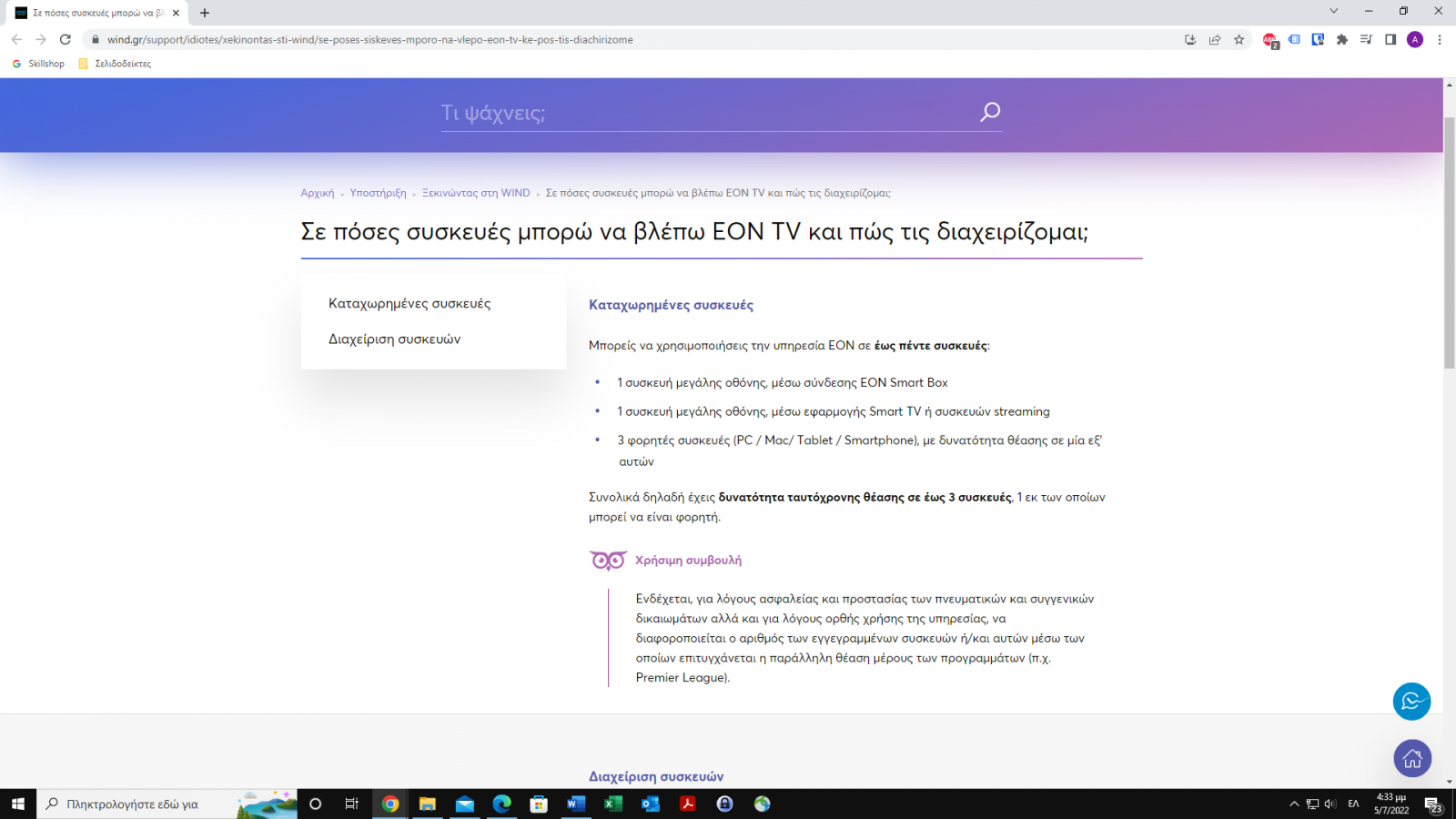
Task: Open Microsoft Store from taskbar
Action: 539,804
